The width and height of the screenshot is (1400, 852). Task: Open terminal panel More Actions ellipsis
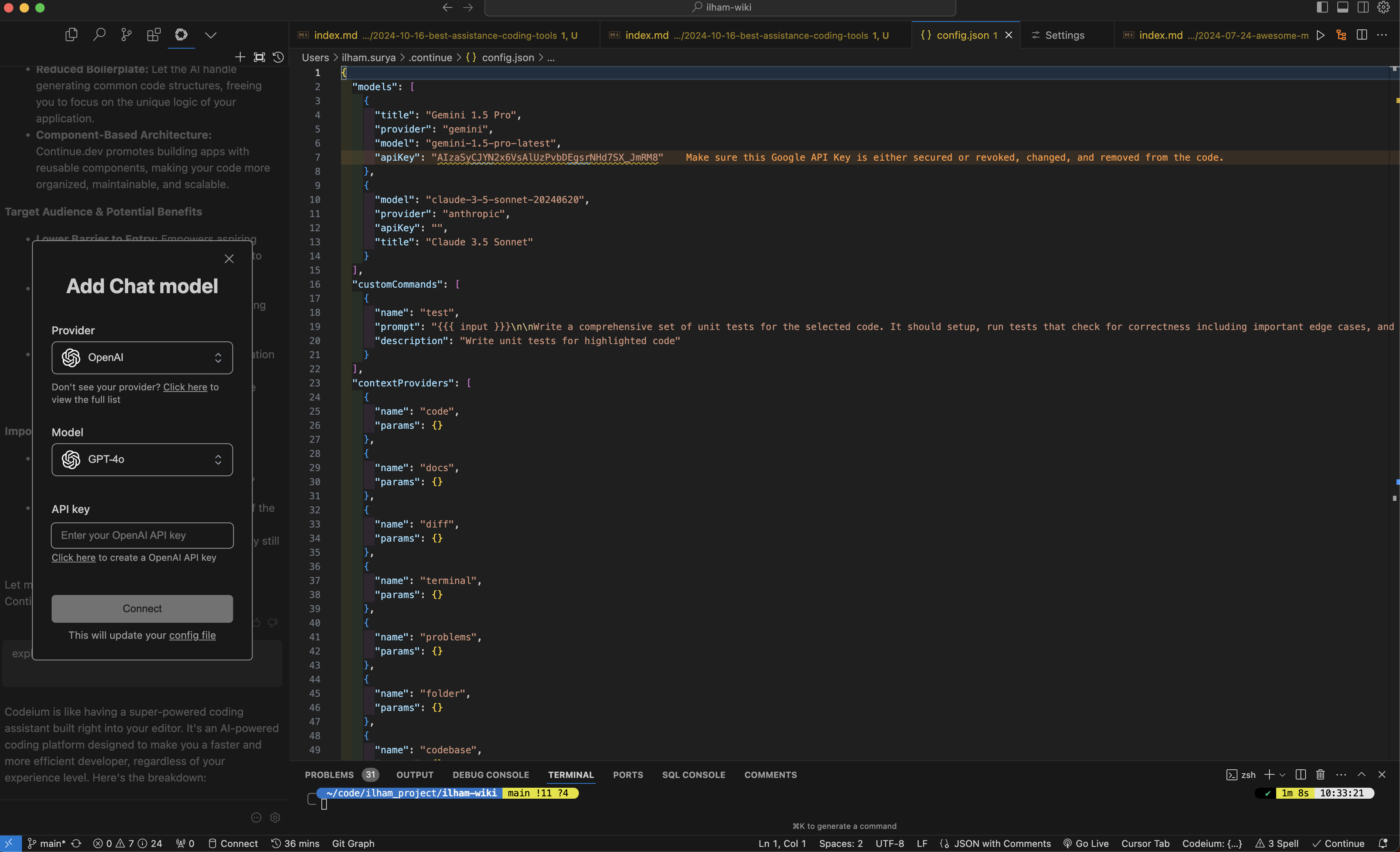tap(1341, 775)
